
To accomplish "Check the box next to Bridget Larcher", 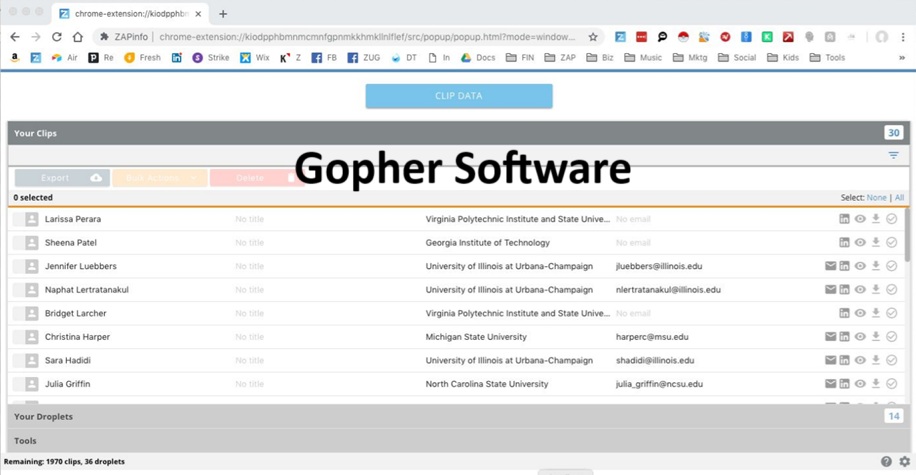I will click(18, 314).
